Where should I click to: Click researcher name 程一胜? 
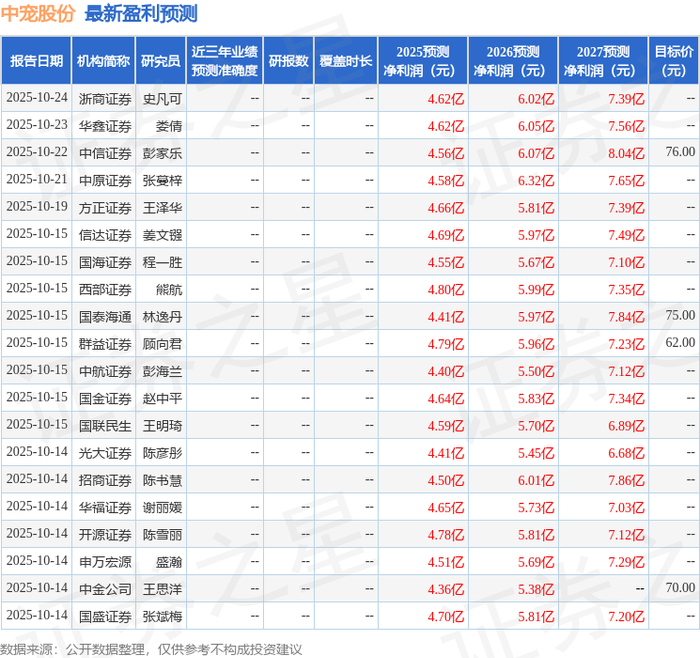pyautogui.click(x=162, y=262)
